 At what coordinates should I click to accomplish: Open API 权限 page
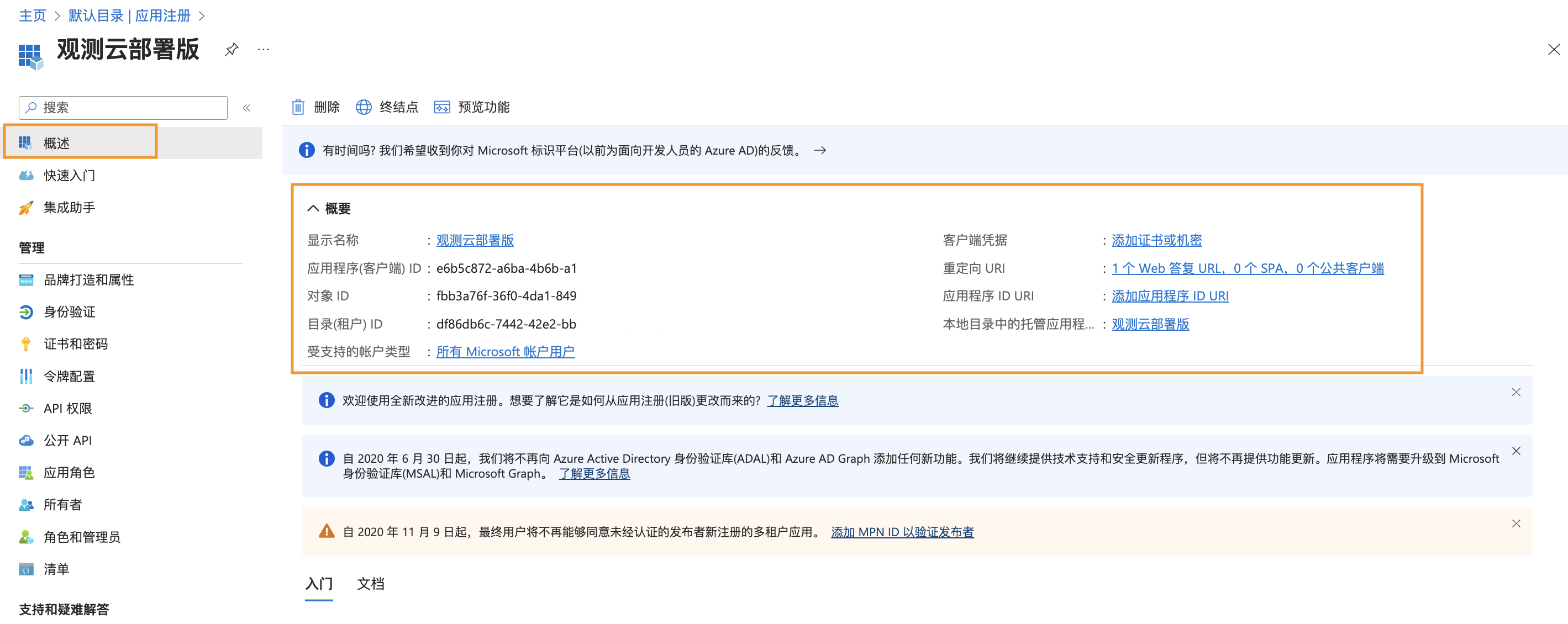[67, 408]
